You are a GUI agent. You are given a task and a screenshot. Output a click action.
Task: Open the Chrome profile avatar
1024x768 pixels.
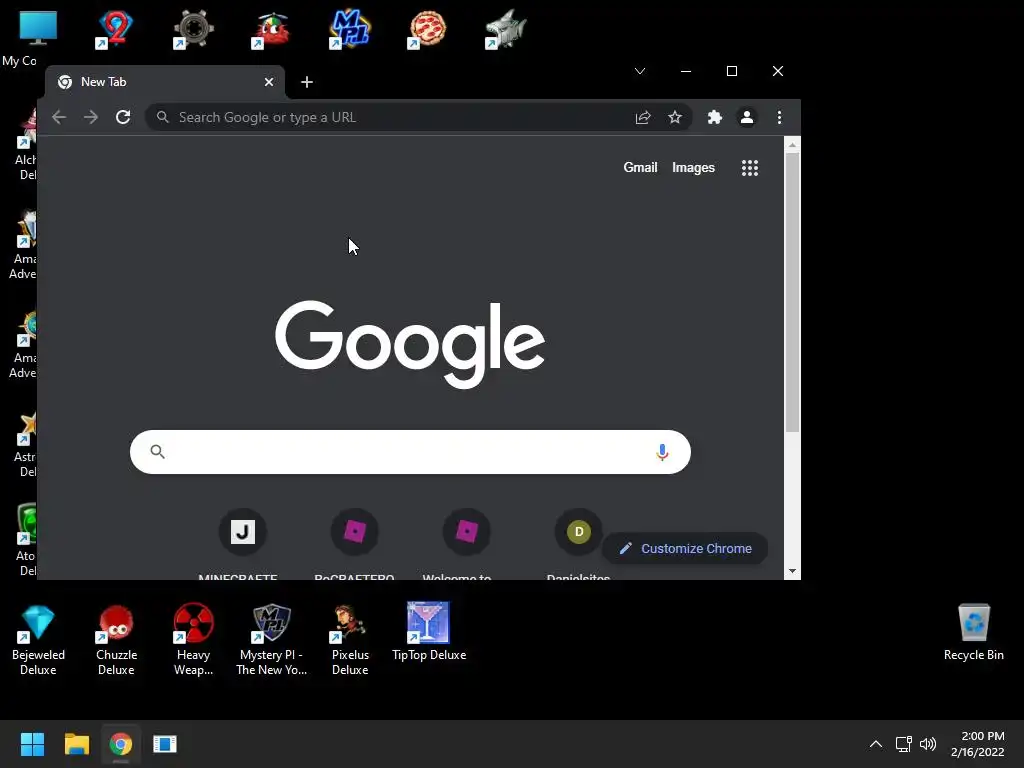coord(746,117)
